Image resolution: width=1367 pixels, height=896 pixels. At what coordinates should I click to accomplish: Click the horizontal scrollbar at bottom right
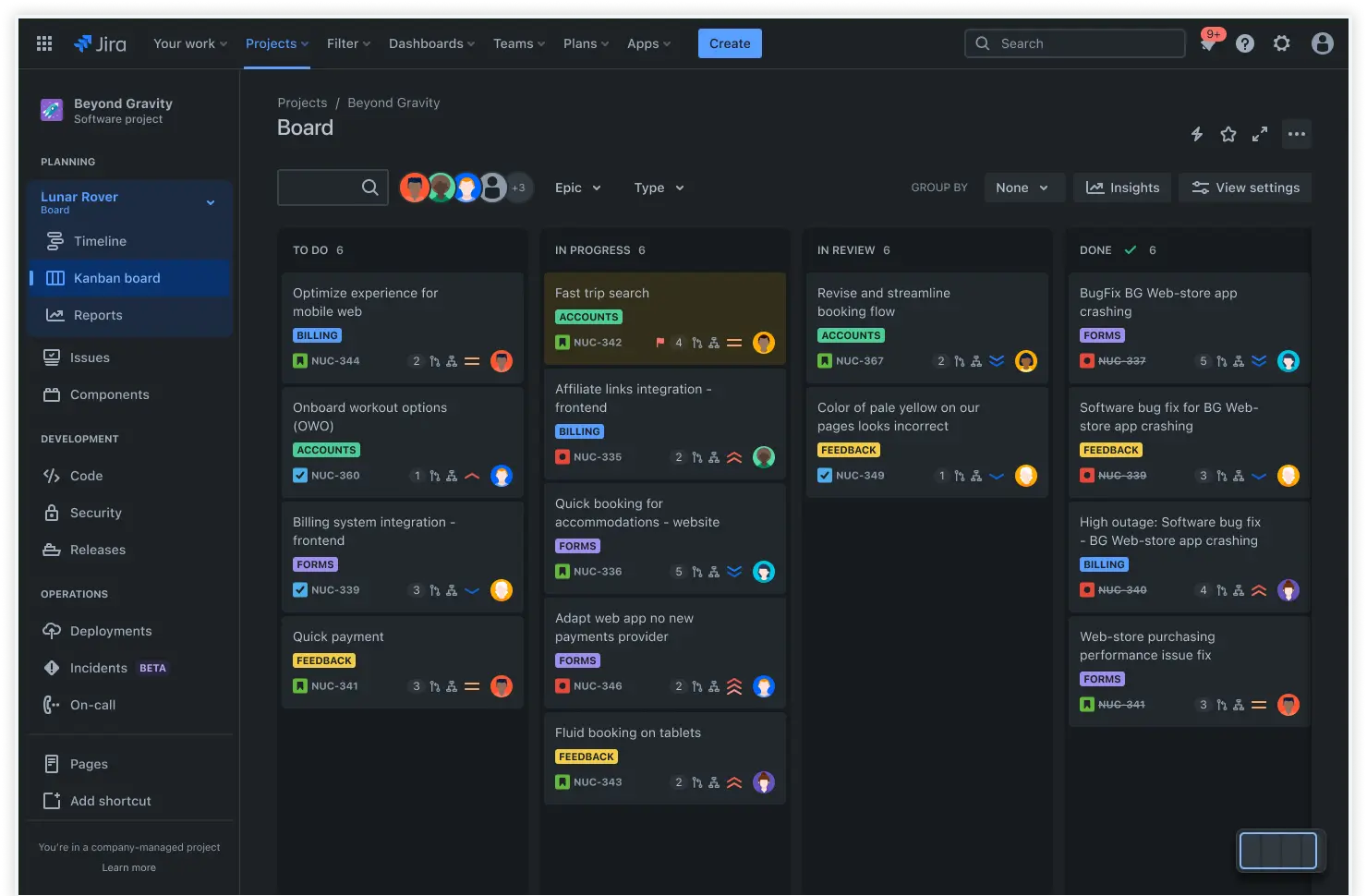coord(1278,851)
